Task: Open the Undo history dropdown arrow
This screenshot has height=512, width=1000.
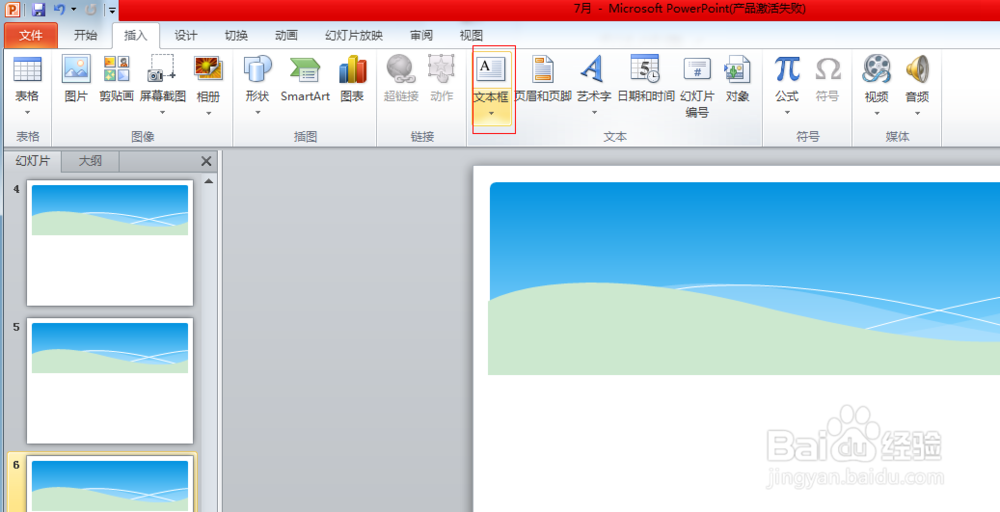Action: pyautogui.click(x=73, y=10)
